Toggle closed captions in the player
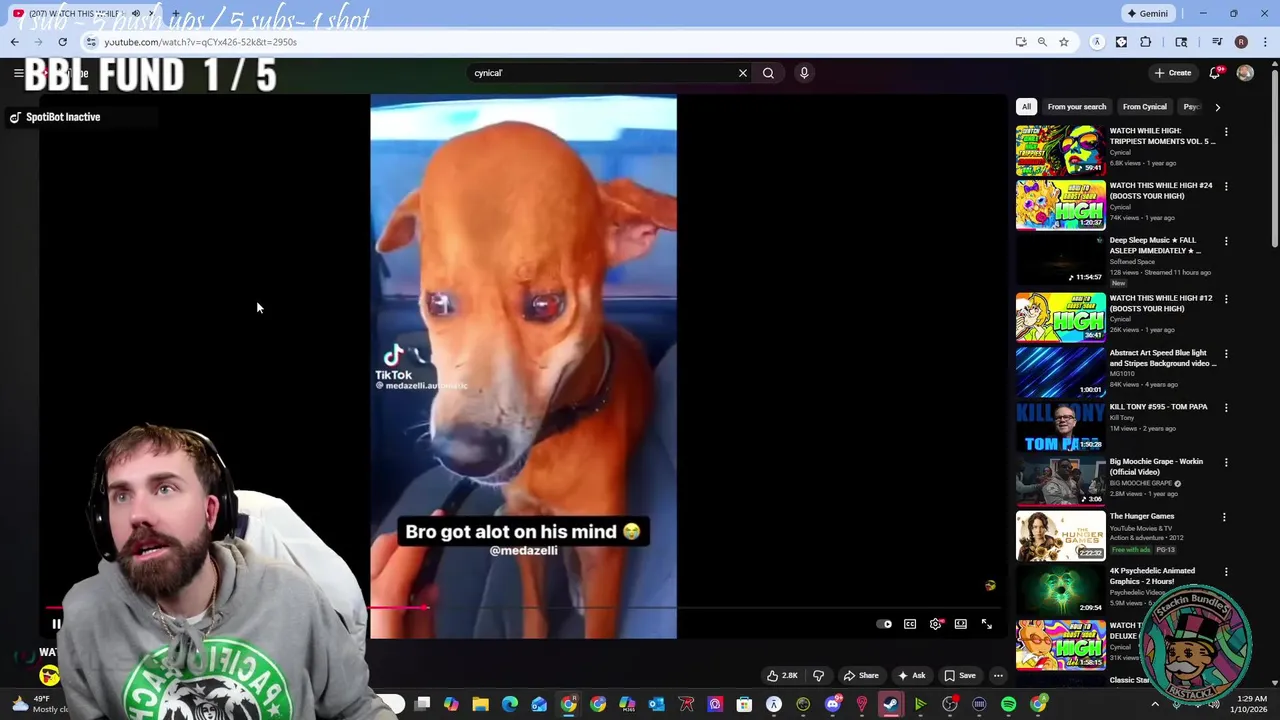1280x720 pixels. click(x=910, y=624)
